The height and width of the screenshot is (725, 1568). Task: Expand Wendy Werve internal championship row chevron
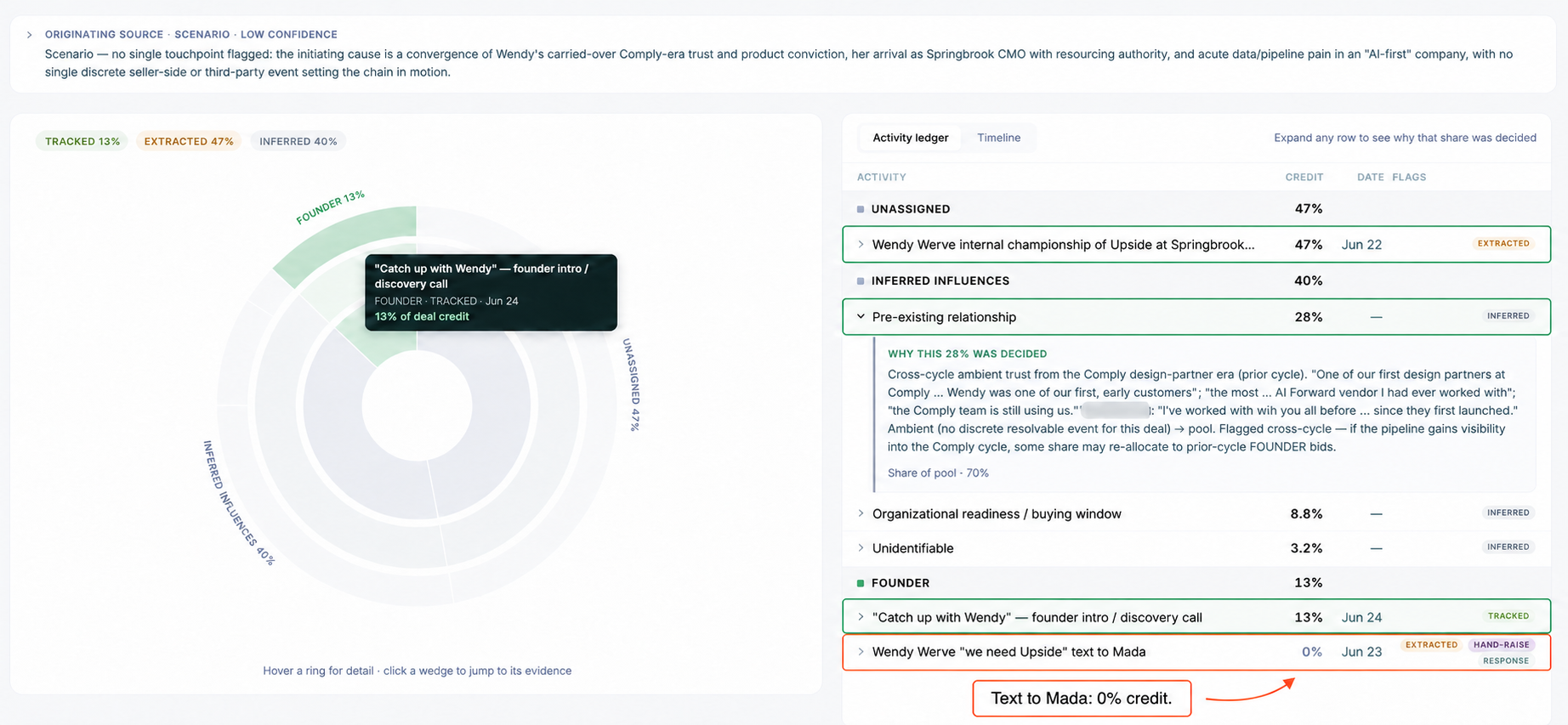(x=861, y=245)
